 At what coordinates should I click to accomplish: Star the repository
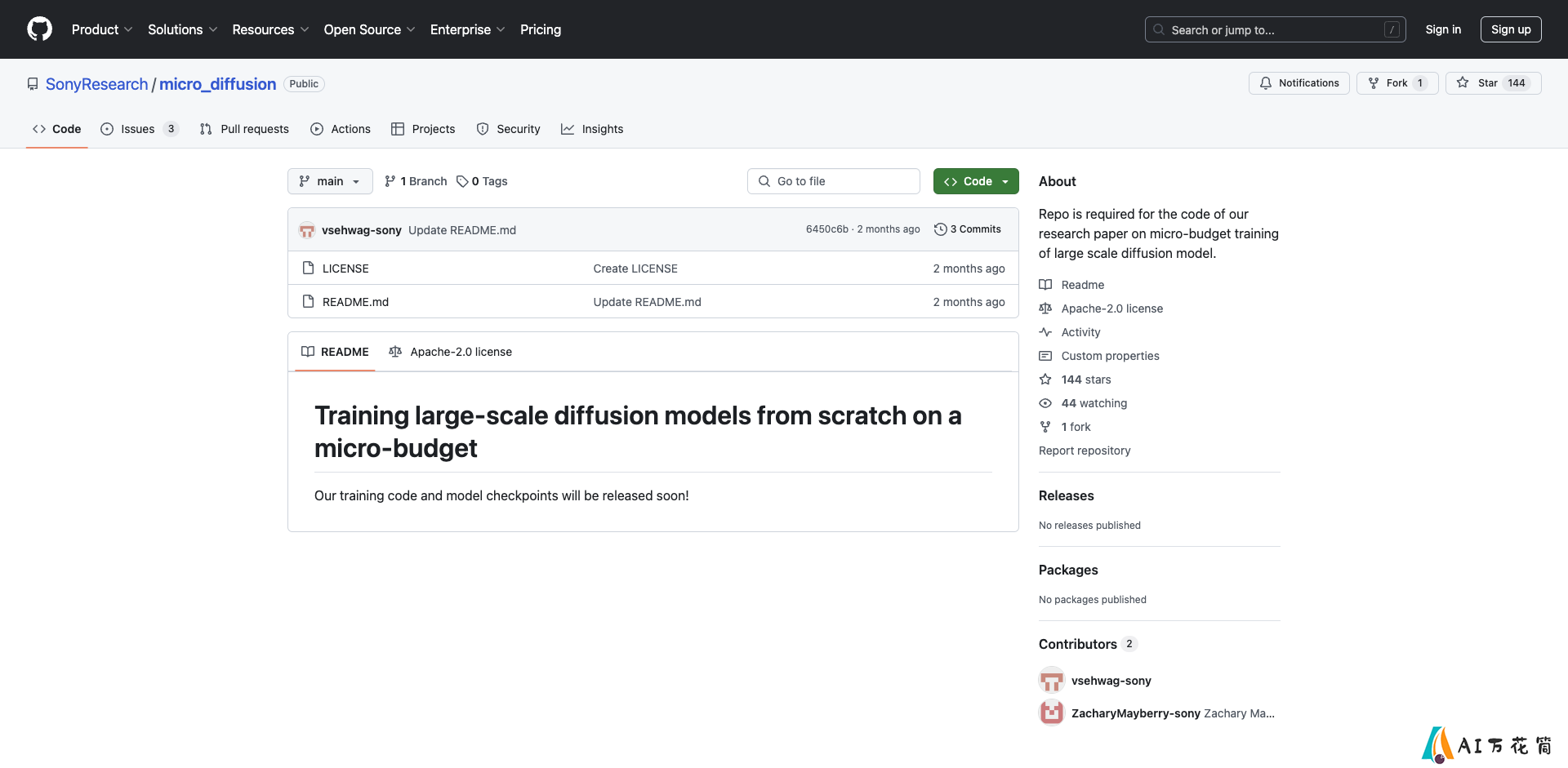tap(1493, 83)
